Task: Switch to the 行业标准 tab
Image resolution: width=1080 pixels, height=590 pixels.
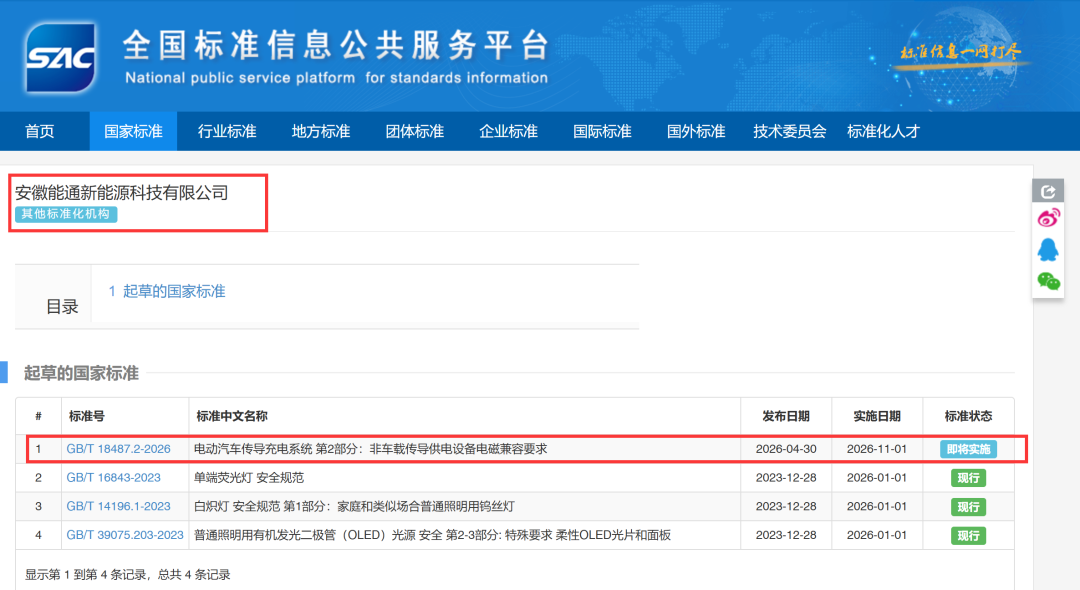Action: point(227,131)
